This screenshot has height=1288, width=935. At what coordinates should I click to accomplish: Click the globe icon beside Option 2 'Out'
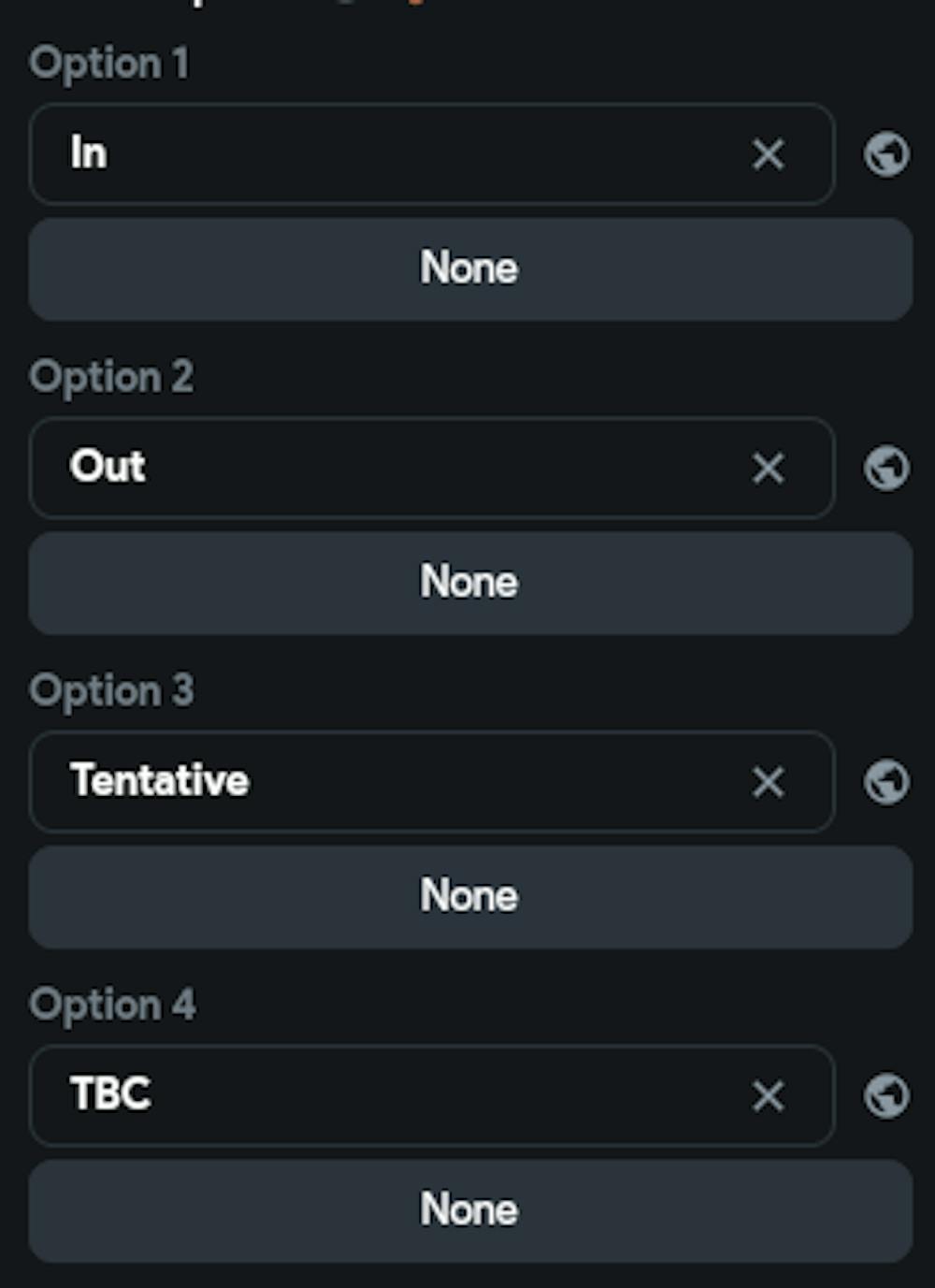tap(886, 468)
